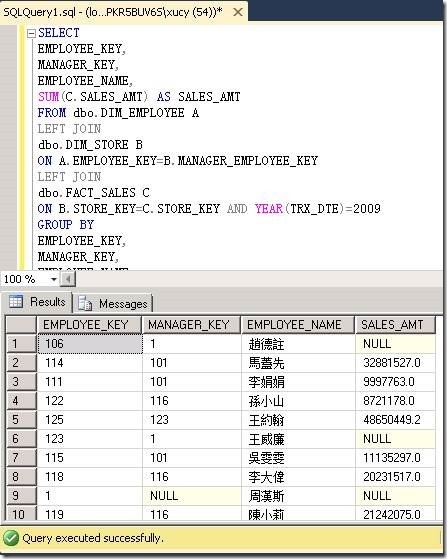Viewport: 447px width, 559px height.
Task: Select row header 9
Action: pyautogui.click(x=21, y=496)
